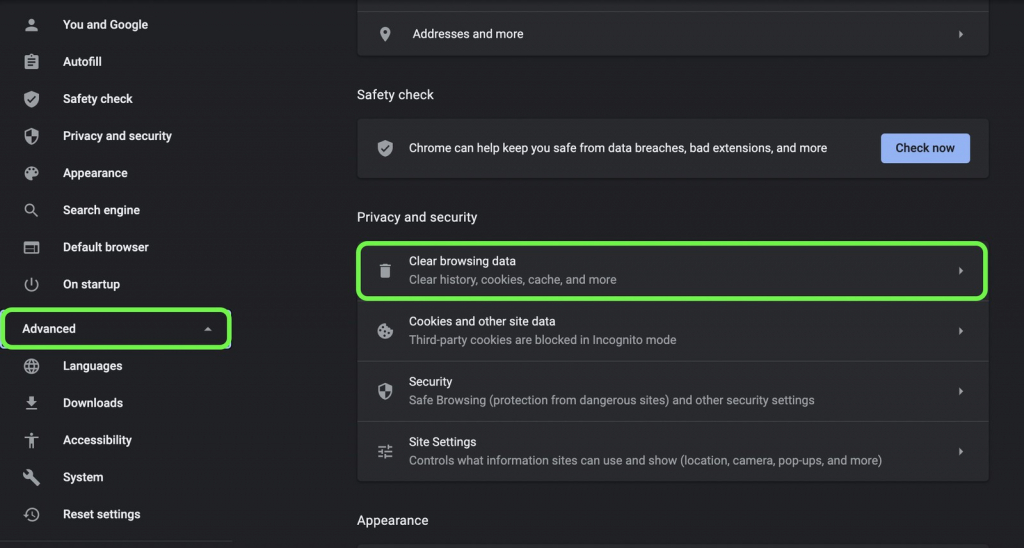
Task: Click the Languages globe icon
Action: click(31, 366)
